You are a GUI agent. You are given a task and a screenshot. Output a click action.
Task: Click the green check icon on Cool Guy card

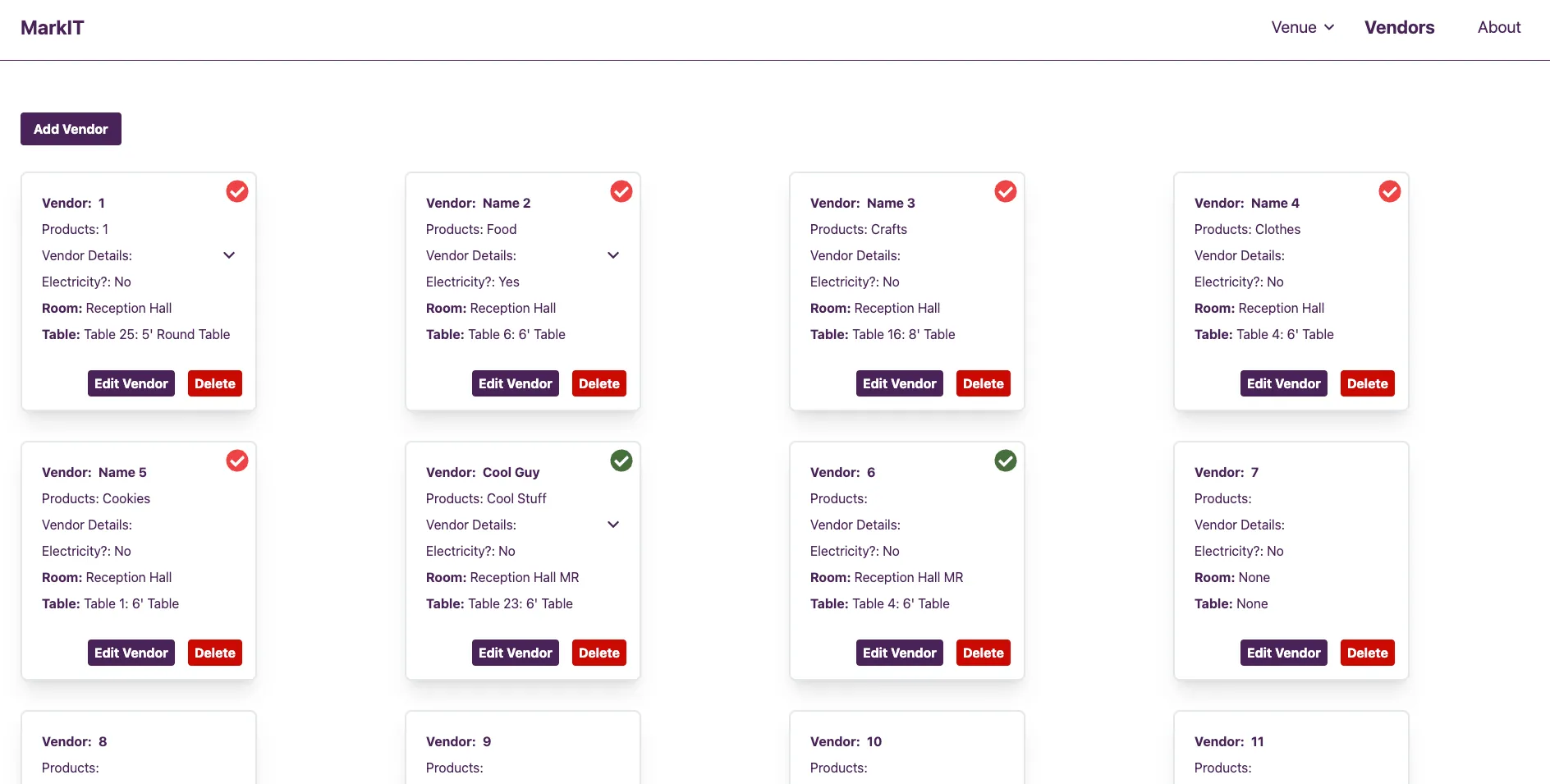coord(621,461)
